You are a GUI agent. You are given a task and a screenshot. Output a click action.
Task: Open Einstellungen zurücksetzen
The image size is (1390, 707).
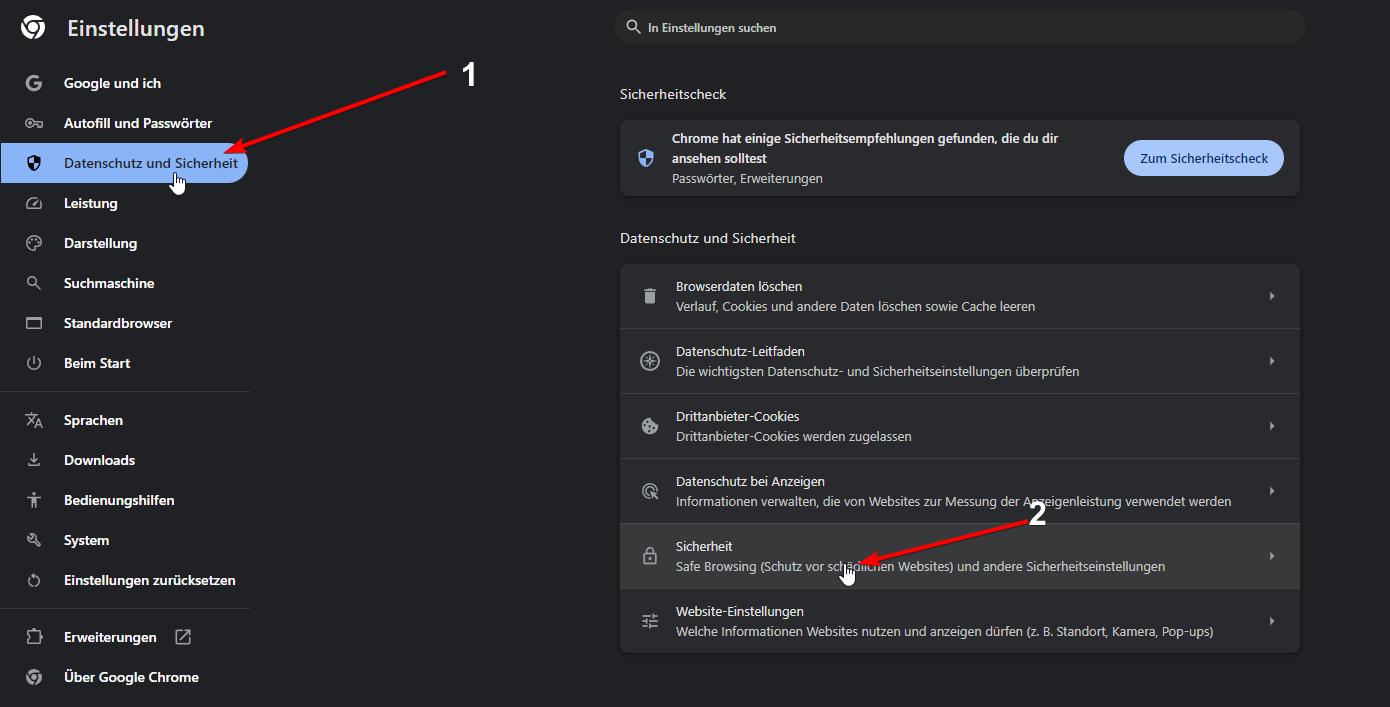149,579
